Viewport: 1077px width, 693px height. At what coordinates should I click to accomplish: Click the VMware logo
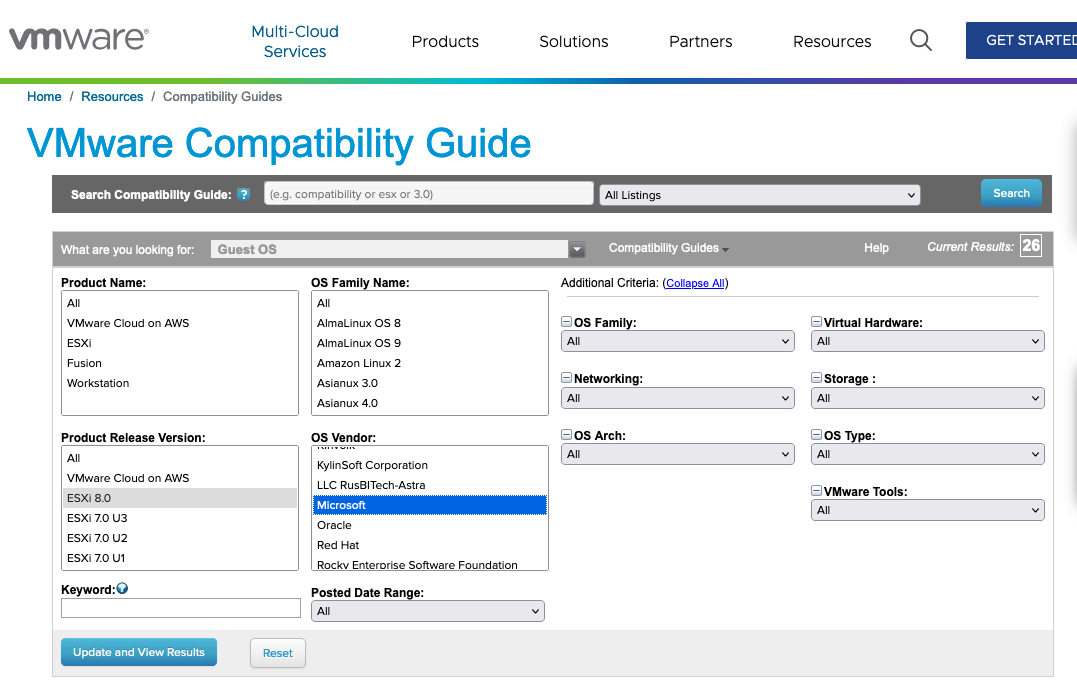coord(77,38)
